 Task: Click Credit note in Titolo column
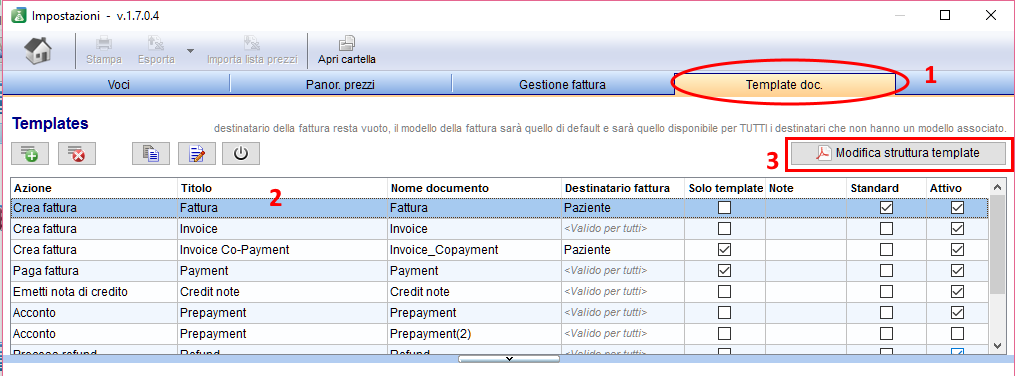pos(210,292)
